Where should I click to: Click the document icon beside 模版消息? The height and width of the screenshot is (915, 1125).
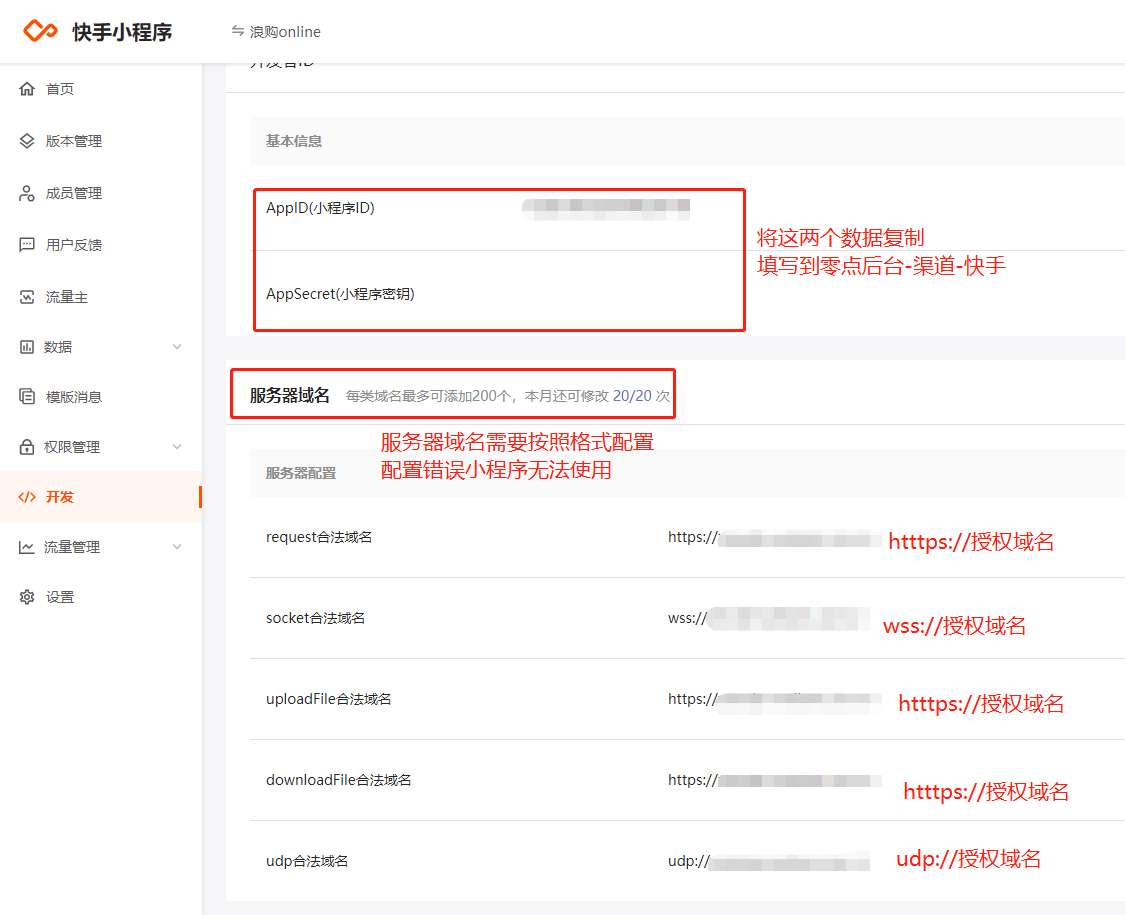click(27, 397)
